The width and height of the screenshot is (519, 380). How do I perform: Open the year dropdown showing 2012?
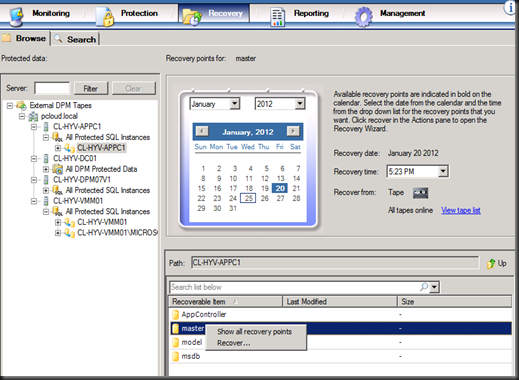point(300,104)
